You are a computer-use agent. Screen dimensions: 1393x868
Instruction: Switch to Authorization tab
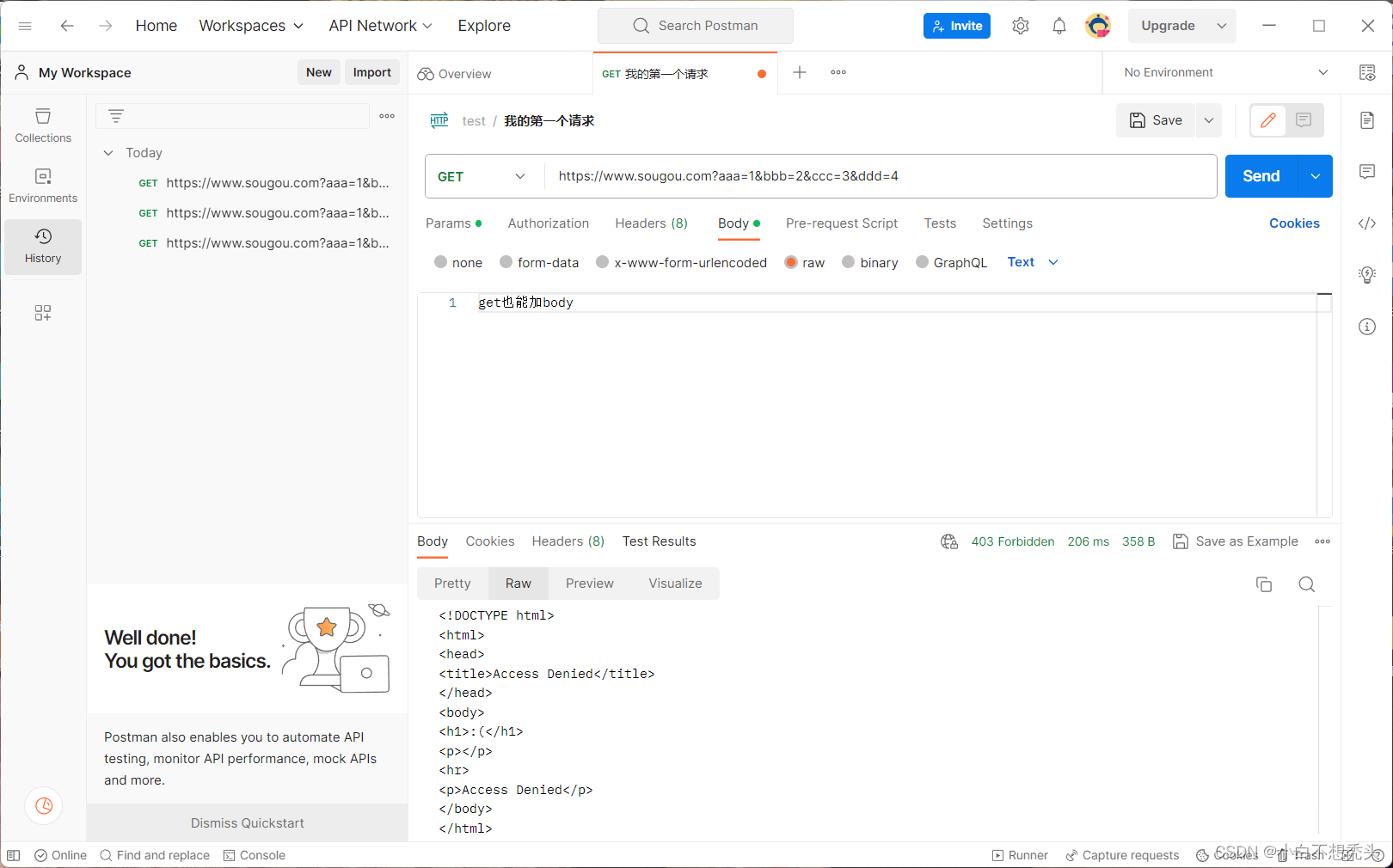click(549, 223)
